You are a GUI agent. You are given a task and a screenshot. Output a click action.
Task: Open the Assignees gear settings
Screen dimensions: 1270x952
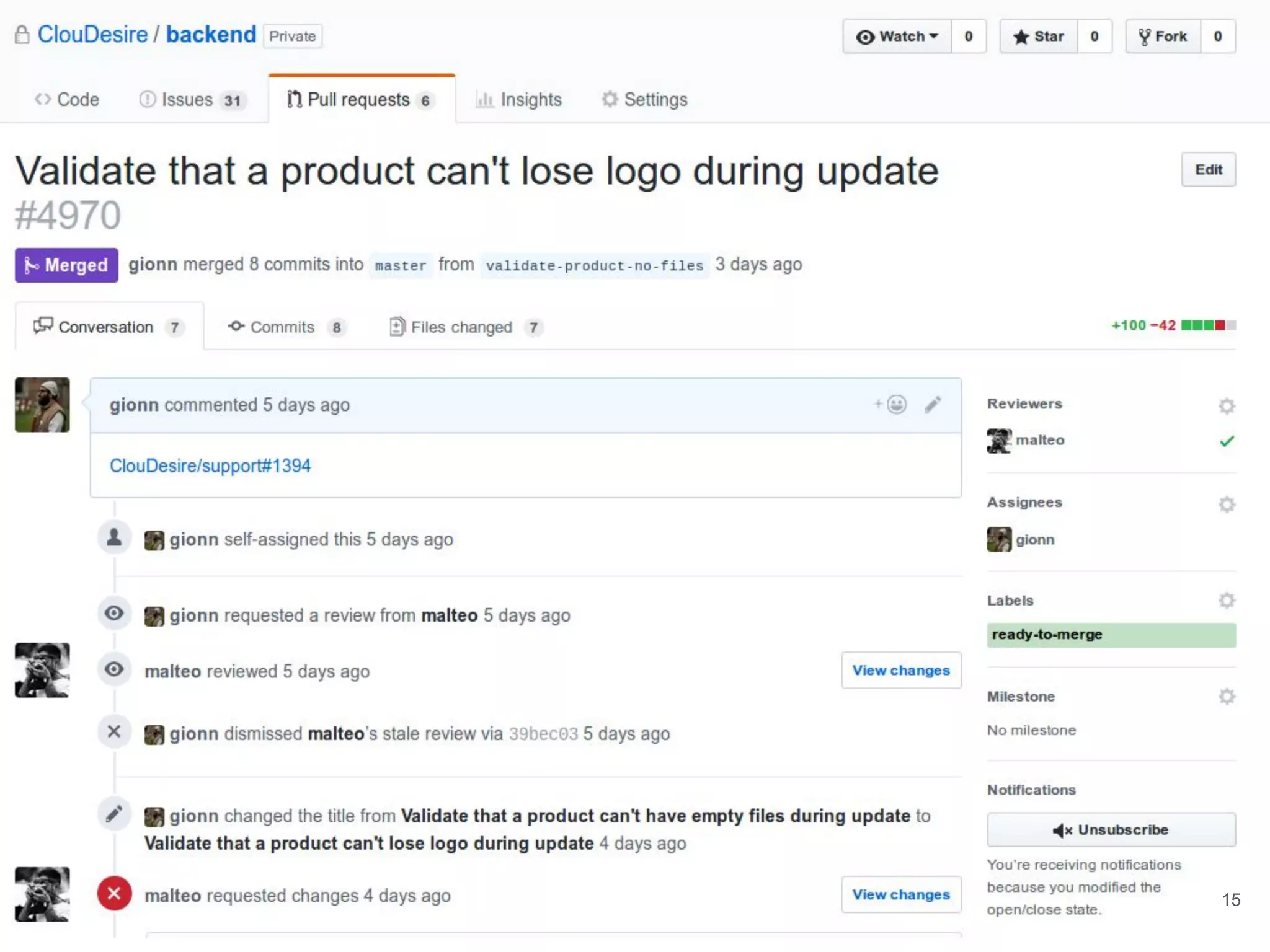click(x=1226, y=505)
